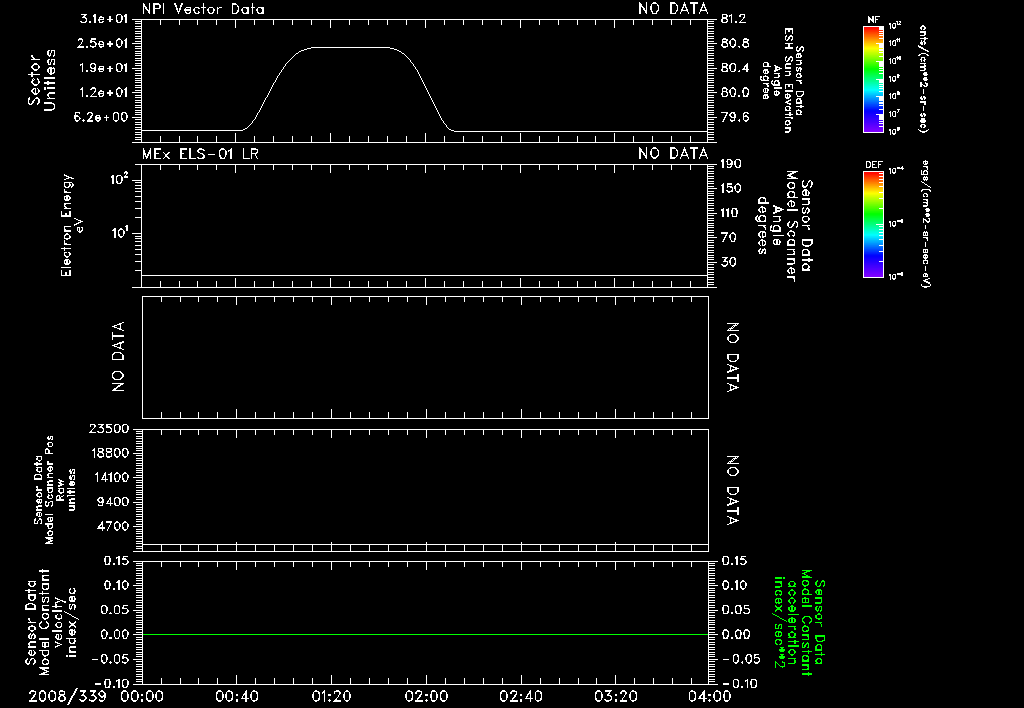
Task: Click the '1.2e+01' sector tick value
Action: tap(104, 92)
